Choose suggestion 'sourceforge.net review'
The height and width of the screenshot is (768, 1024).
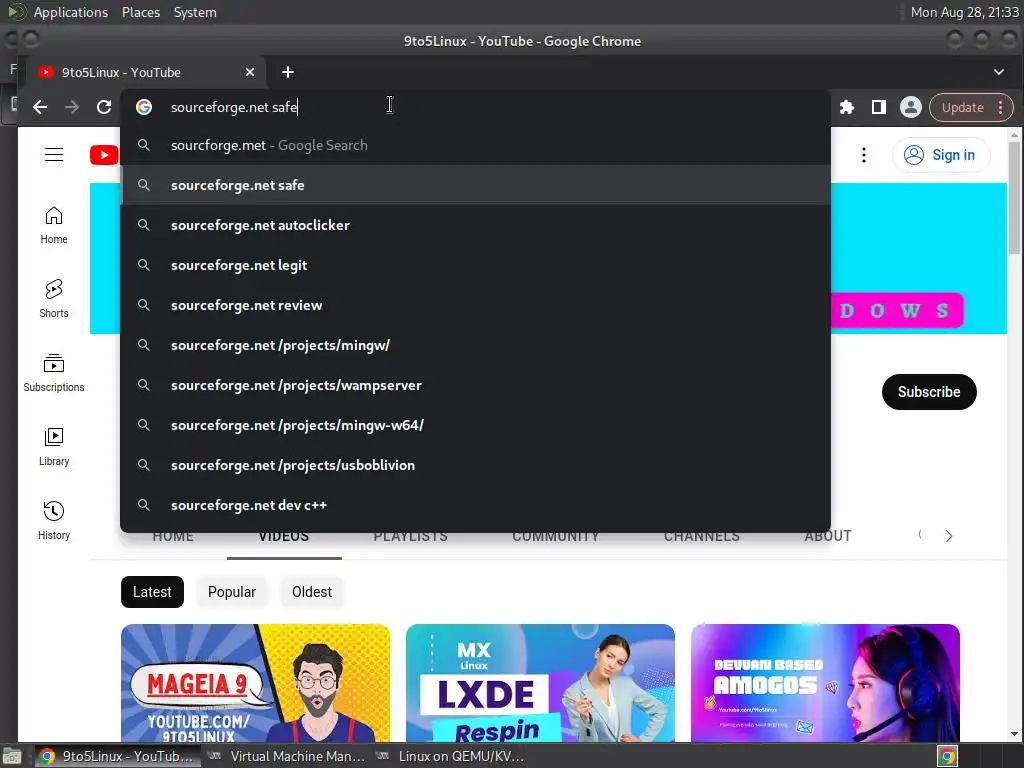pyautogui.click(x=475, y=305)
